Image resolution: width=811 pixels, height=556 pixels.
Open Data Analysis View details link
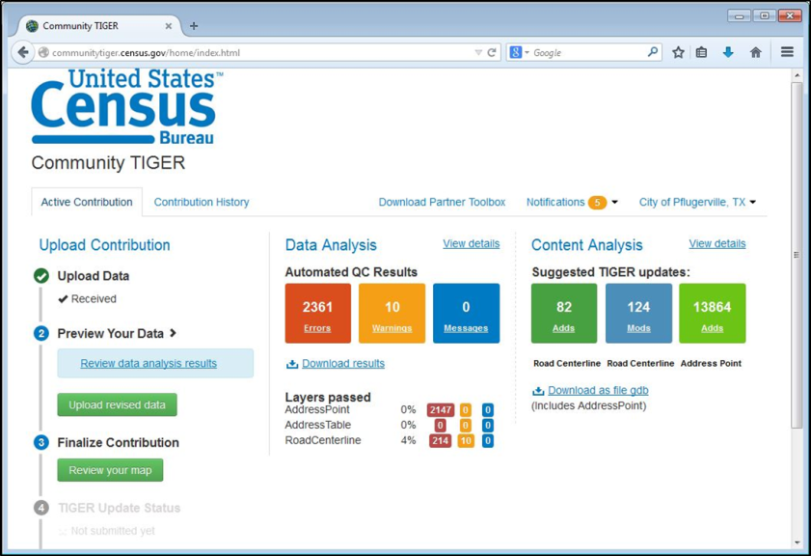pyautogui.click(x=471, y=244)
